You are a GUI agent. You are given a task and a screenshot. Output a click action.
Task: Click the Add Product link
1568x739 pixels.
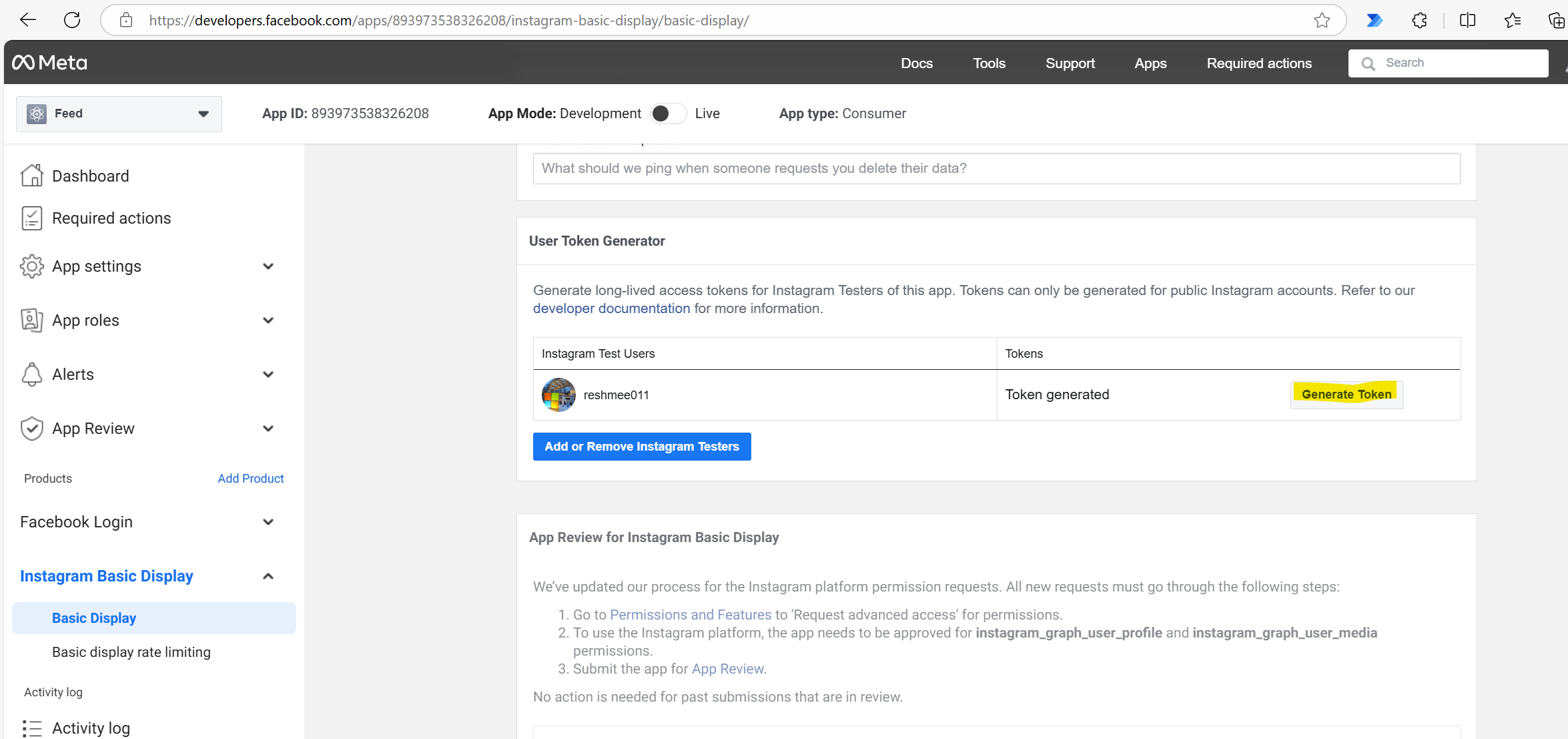point(251,479)
